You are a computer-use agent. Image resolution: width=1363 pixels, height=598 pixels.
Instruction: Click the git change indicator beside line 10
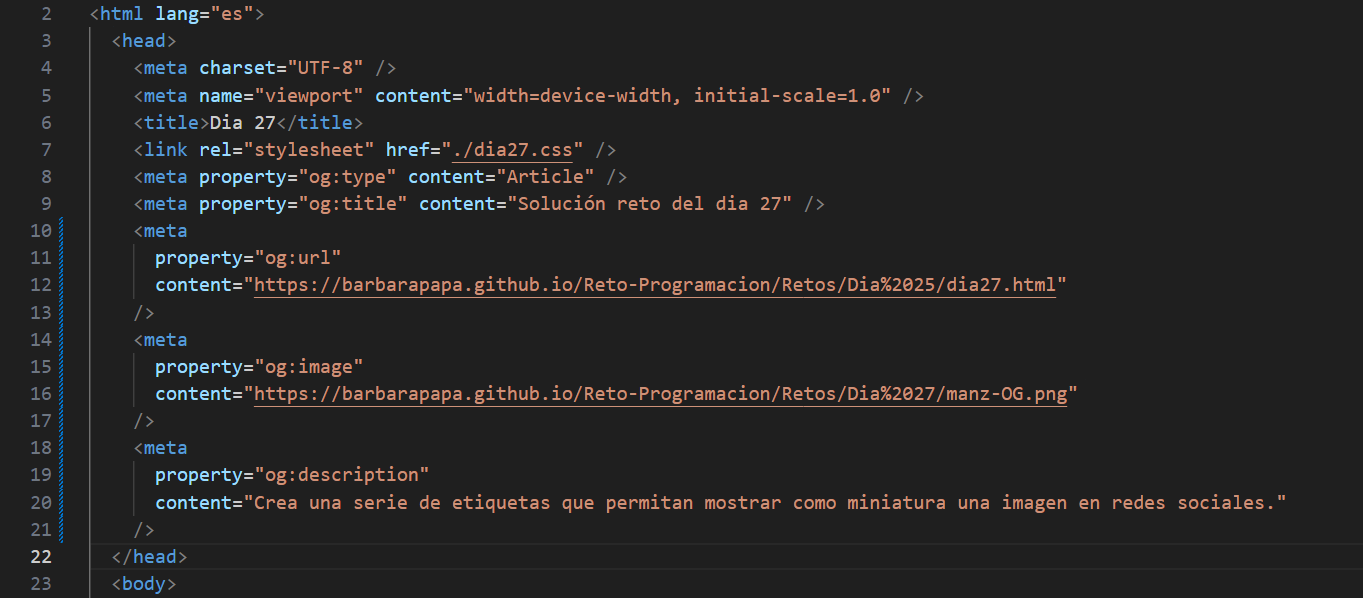pos(61,230)
